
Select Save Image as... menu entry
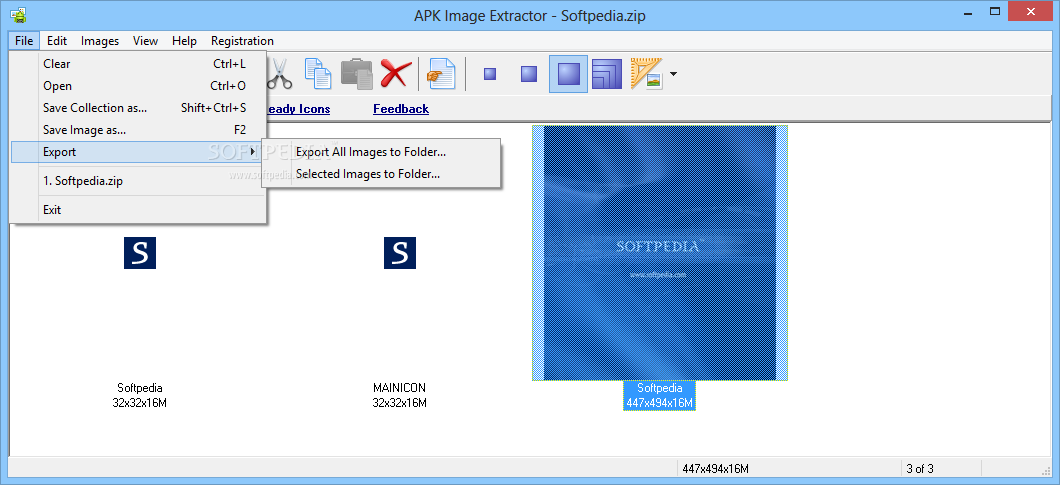(138, 130)
